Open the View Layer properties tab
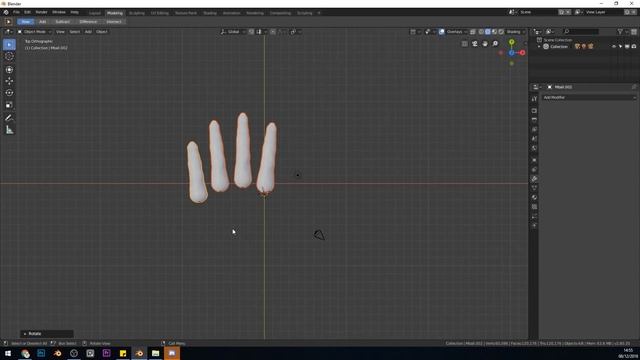The image size is (640, 360). 534,129
